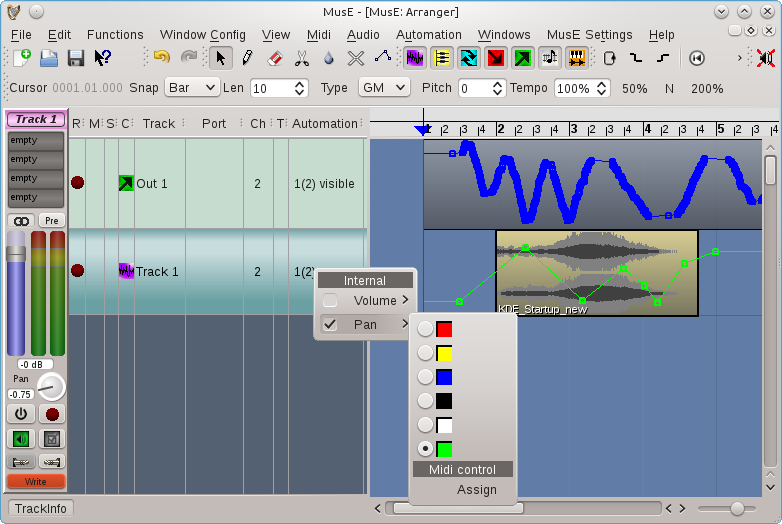
Task: Pick the blue color swatch
Action: 444,377
